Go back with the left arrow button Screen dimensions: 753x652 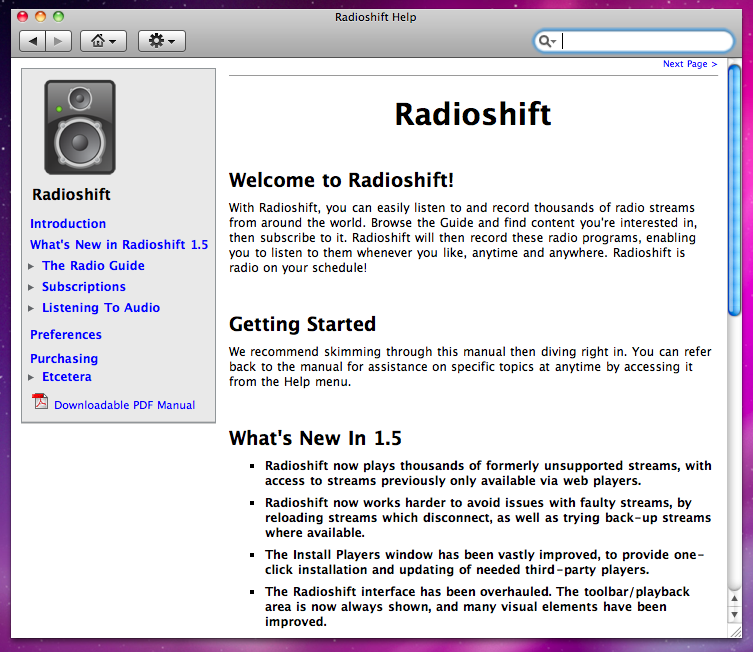[32, 41]
